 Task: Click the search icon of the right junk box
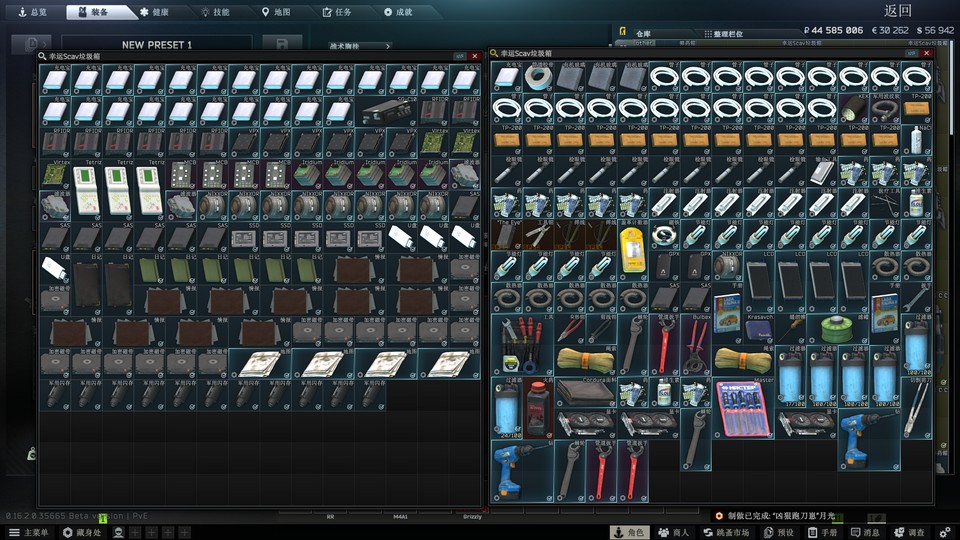(x=494, y=53)
